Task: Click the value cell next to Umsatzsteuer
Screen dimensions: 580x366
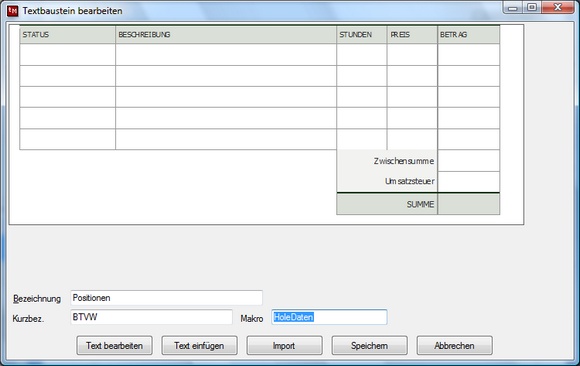Action: (x=469, y=182)
